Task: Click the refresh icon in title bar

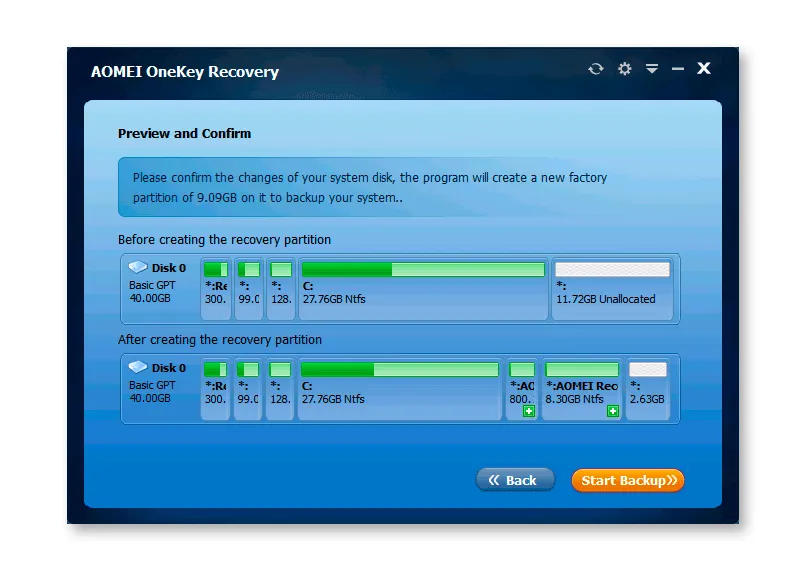Action: 596,69
